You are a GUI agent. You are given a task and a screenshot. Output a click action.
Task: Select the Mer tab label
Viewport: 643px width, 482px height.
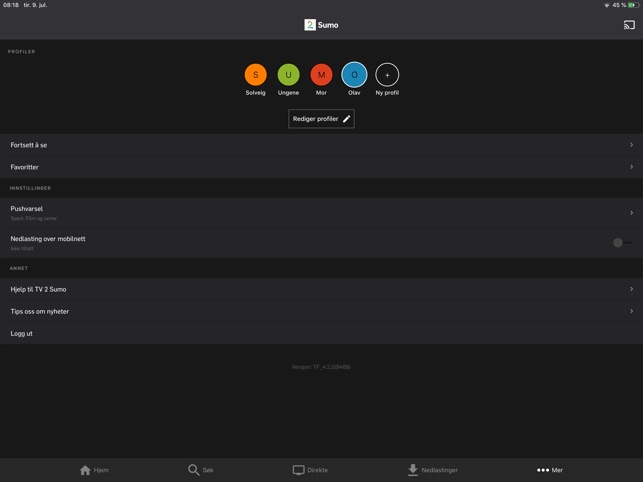click(x=557, y=470)
